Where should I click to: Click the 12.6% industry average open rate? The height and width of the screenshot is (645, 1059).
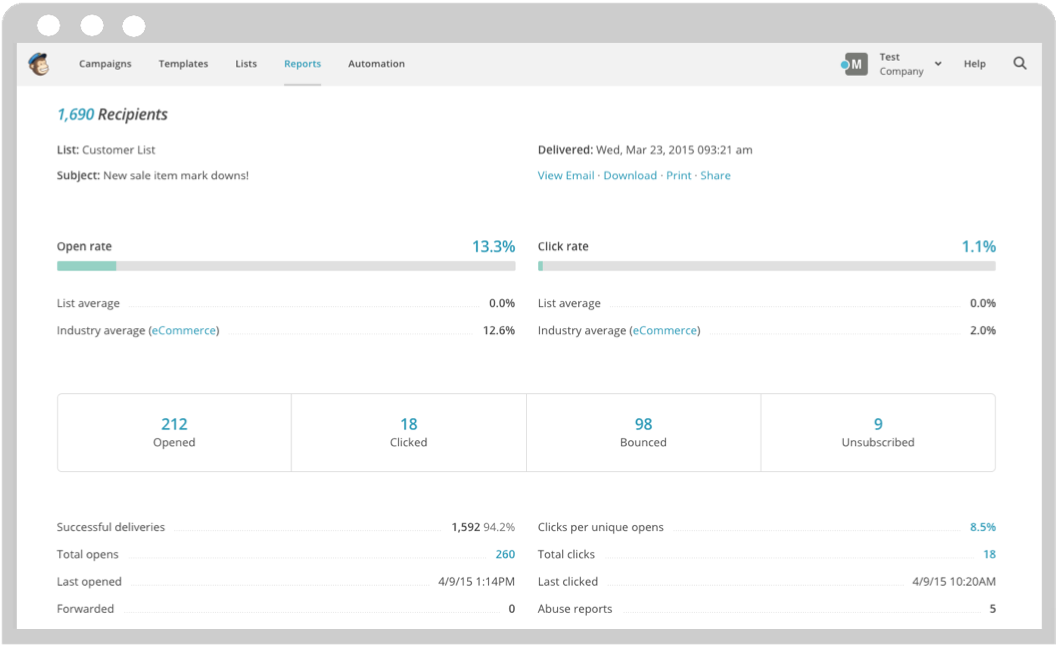tap(498, 330)
